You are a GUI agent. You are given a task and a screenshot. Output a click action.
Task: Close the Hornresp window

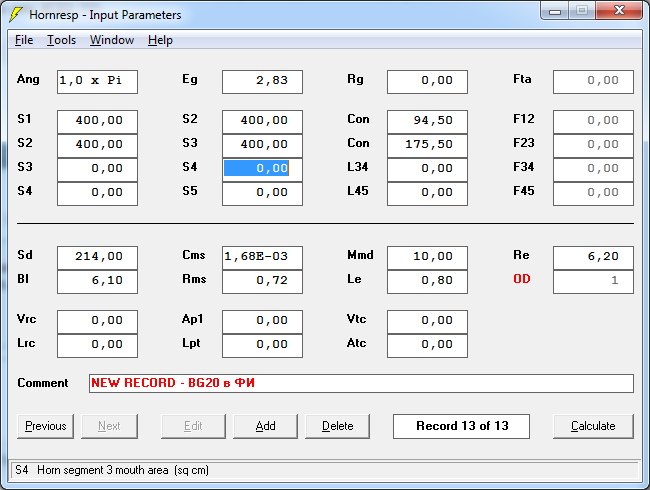(619, 10)
